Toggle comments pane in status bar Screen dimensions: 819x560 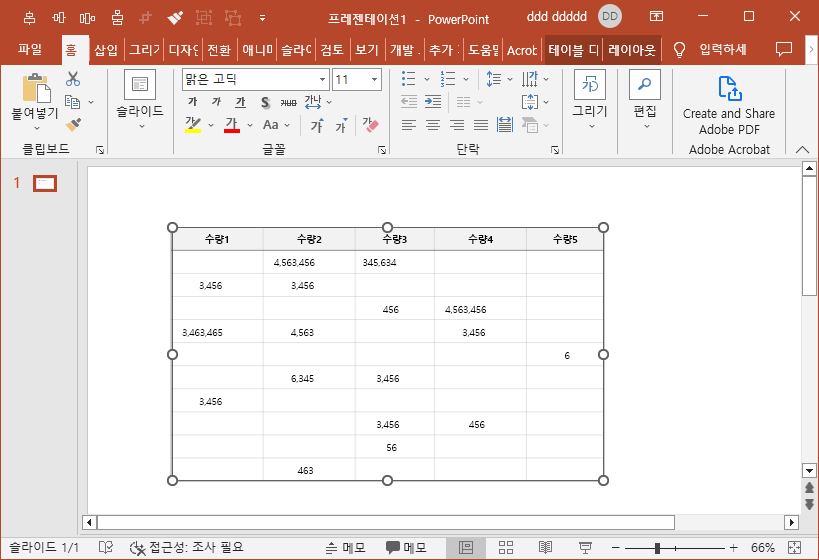tap(406, 547)
